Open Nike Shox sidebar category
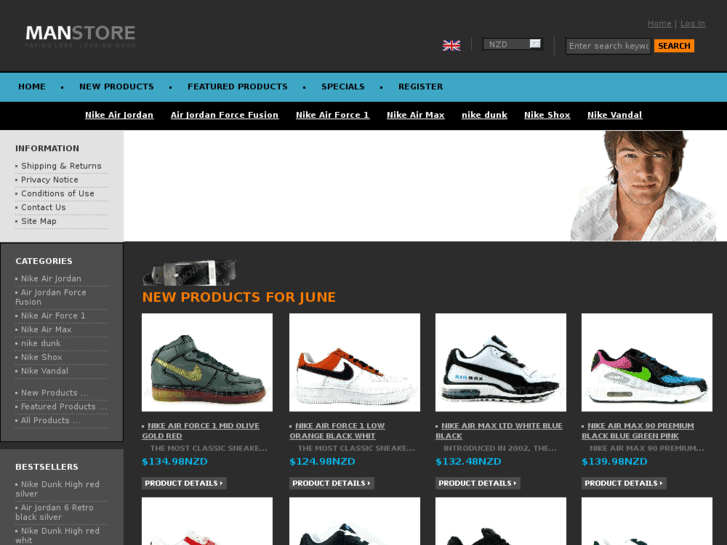 [41, 358]
